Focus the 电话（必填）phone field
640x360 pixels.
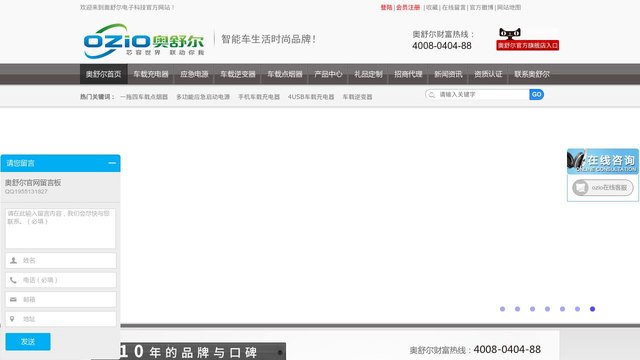tap(60, 280)
